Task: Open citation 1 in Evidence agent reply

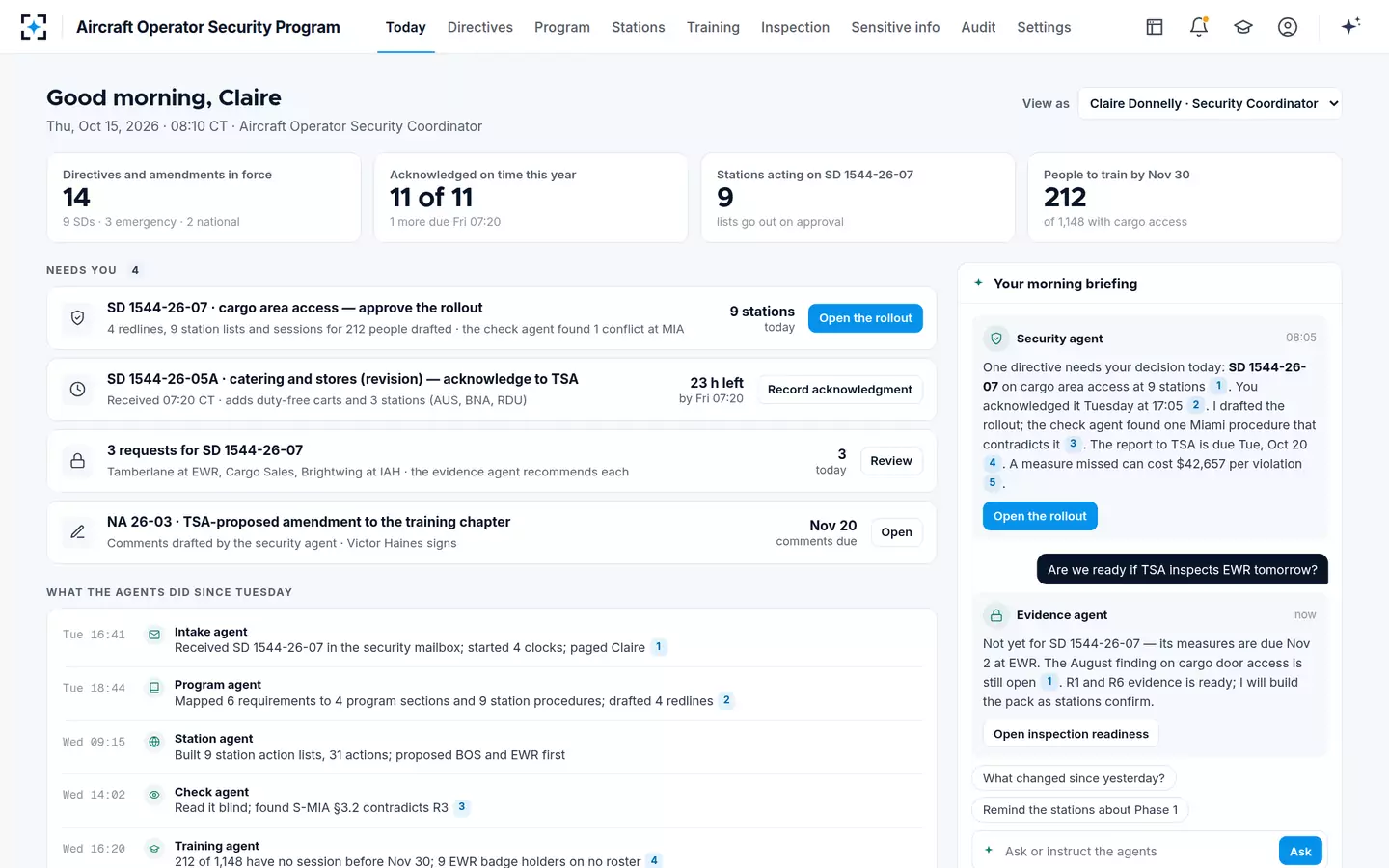Action: point(1049,682)
